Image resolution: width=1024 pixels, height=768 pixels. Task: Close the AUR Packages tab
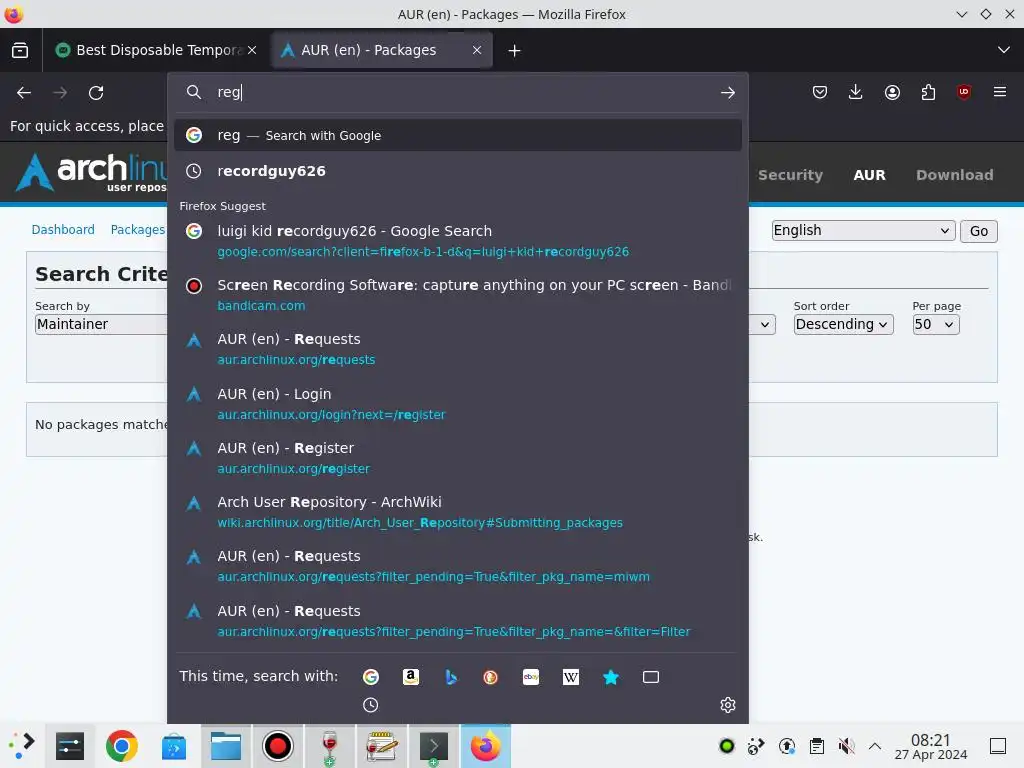pyautogui.click(x=477, y=50)
